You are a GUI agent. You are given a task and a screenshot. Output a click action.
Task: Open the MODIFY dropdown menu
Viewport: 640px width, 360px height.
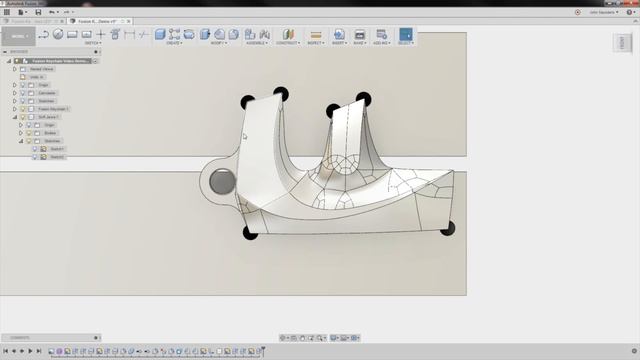click(x=219, y=43)
